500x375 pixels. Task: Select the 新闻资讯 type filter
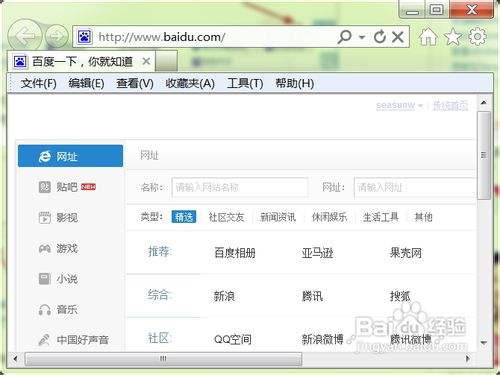[278, 217]
